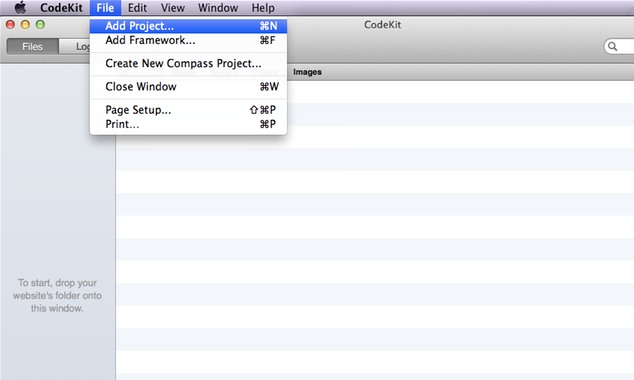Select Create New Compass Project…

(x=188, y=63)
